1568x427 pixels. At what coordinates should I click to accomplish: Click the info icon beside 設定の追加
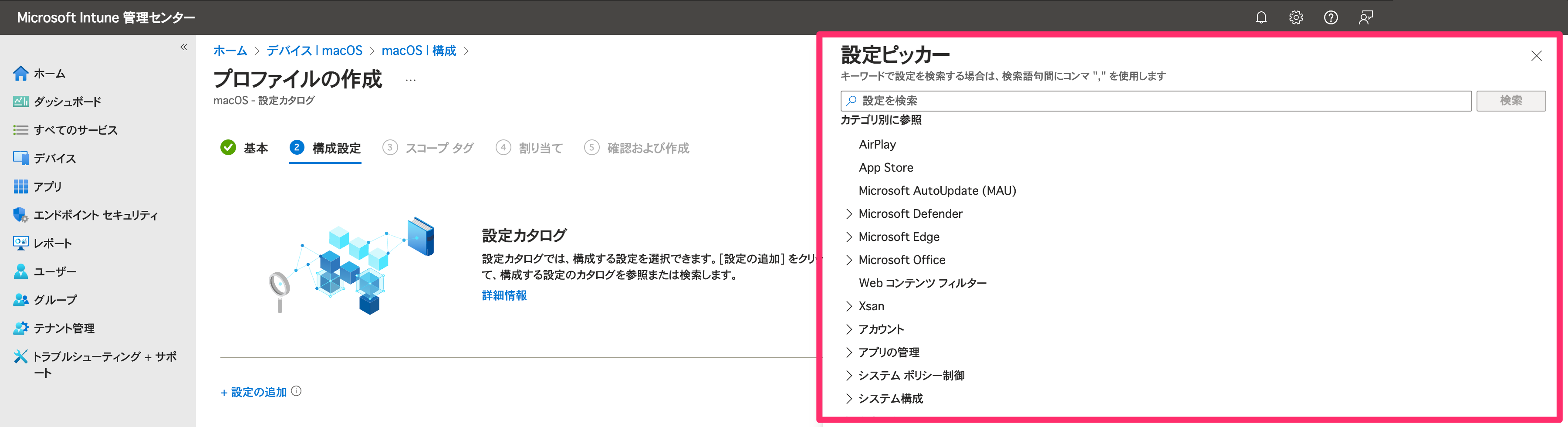[297, 391]
